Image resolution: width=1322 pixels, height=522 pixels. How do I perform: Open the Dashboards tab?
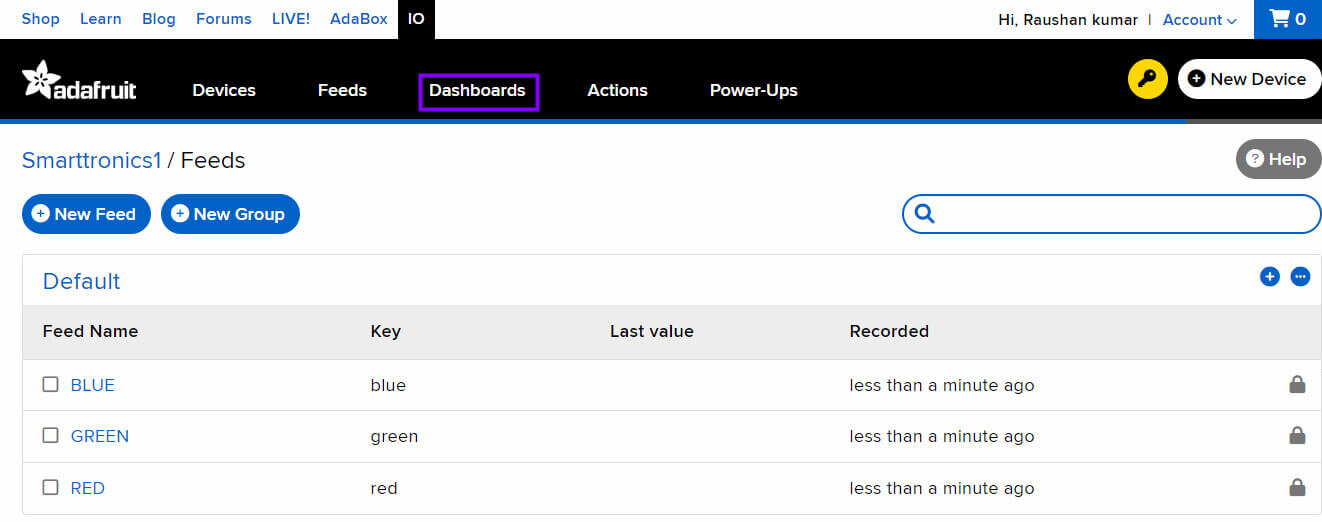pos(477,90)
